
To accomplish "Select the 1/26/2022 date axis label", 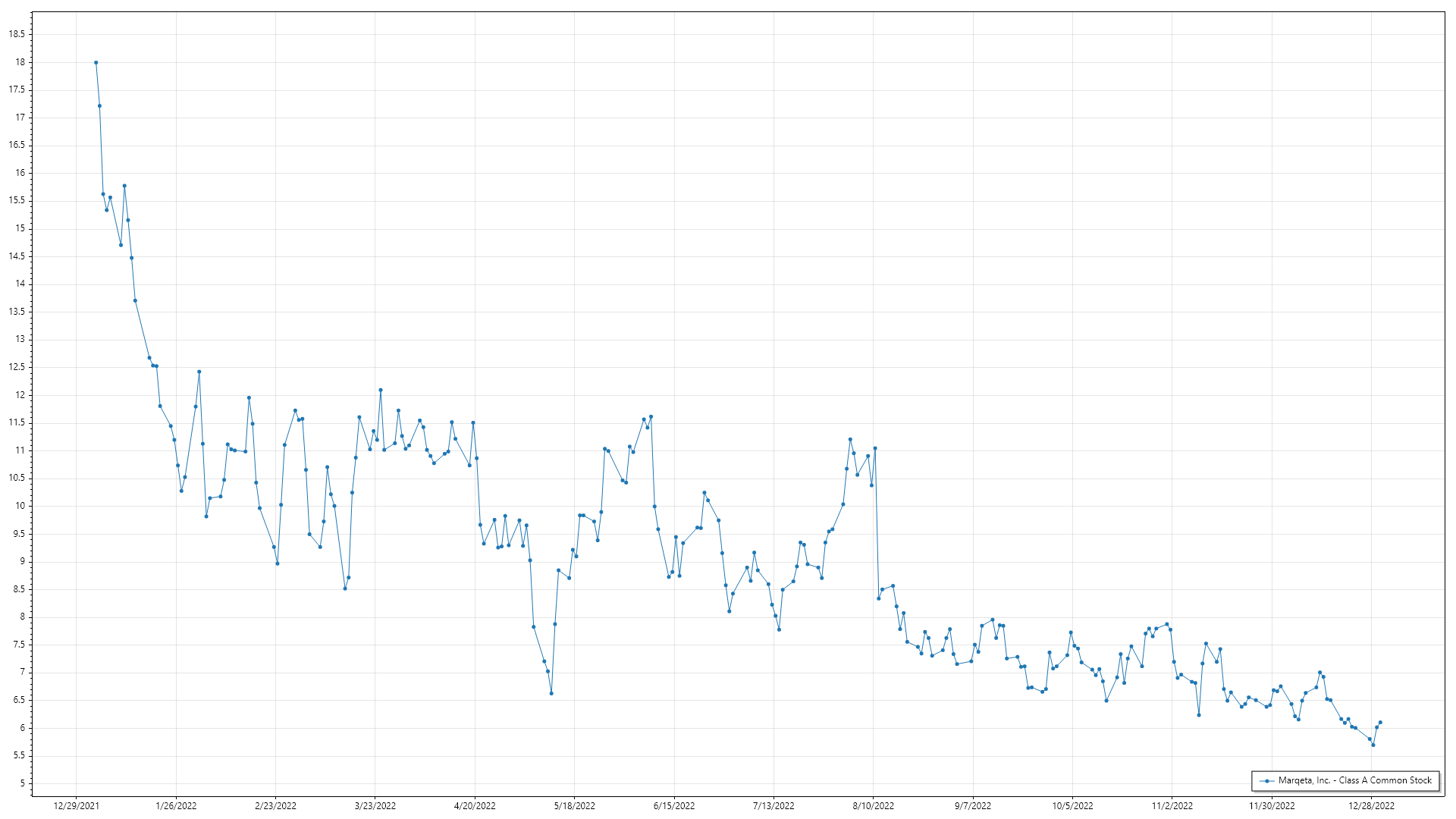I will tap(176, 806).
